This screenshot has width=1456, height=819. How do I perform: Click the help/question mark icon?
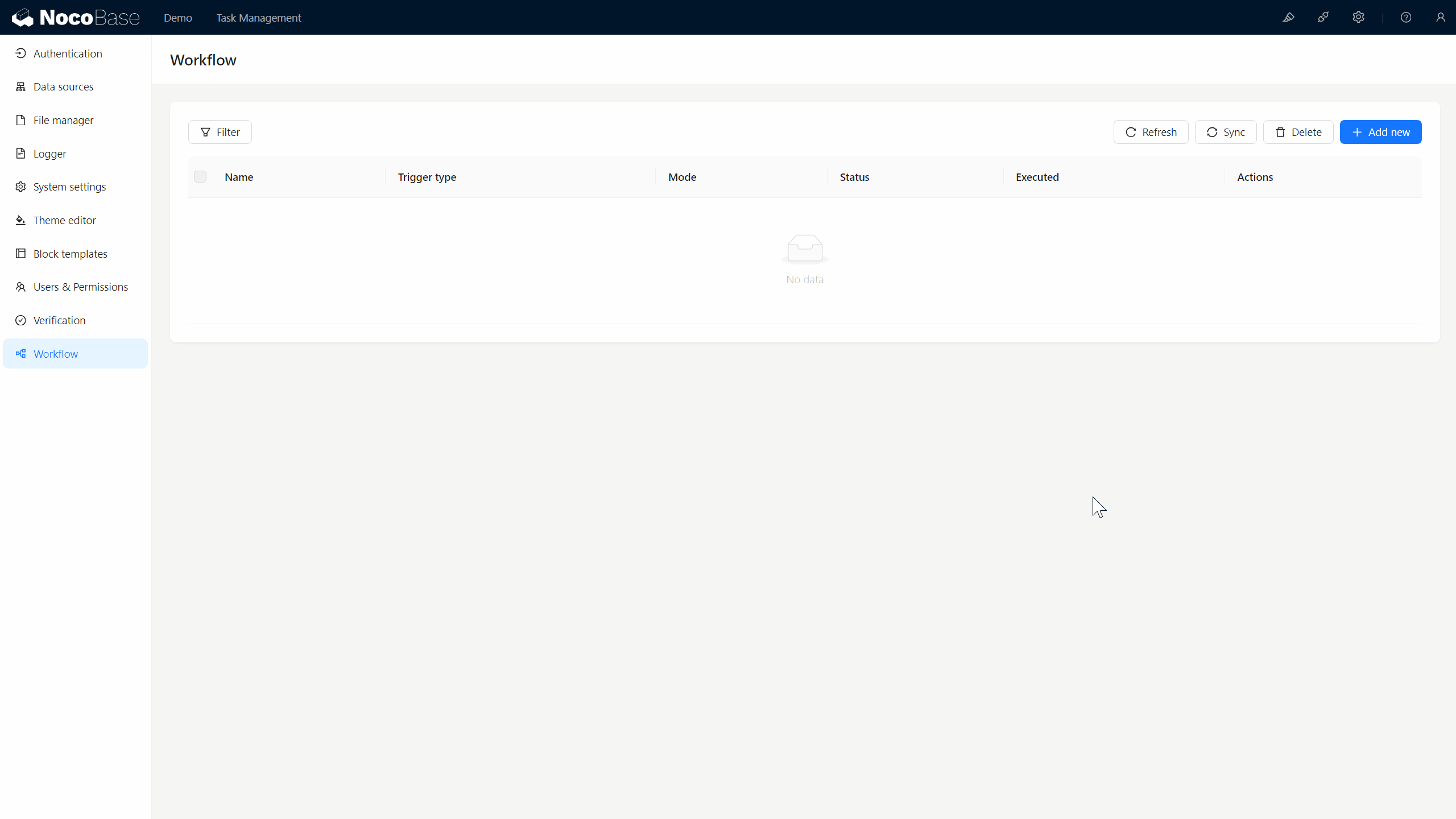click(1406, 17)
